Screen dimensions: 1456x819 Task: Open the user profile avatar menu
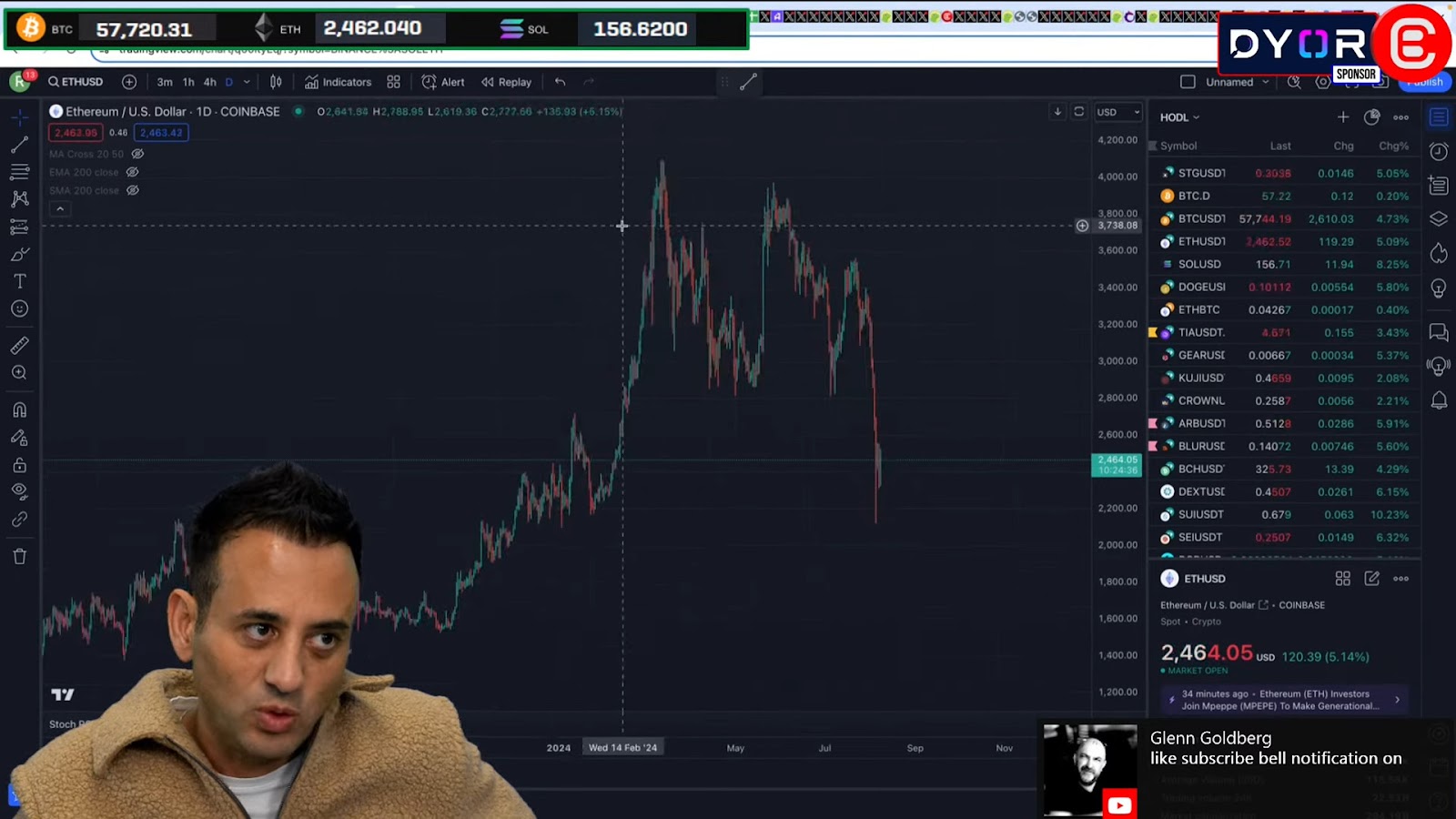pos(19,82)
